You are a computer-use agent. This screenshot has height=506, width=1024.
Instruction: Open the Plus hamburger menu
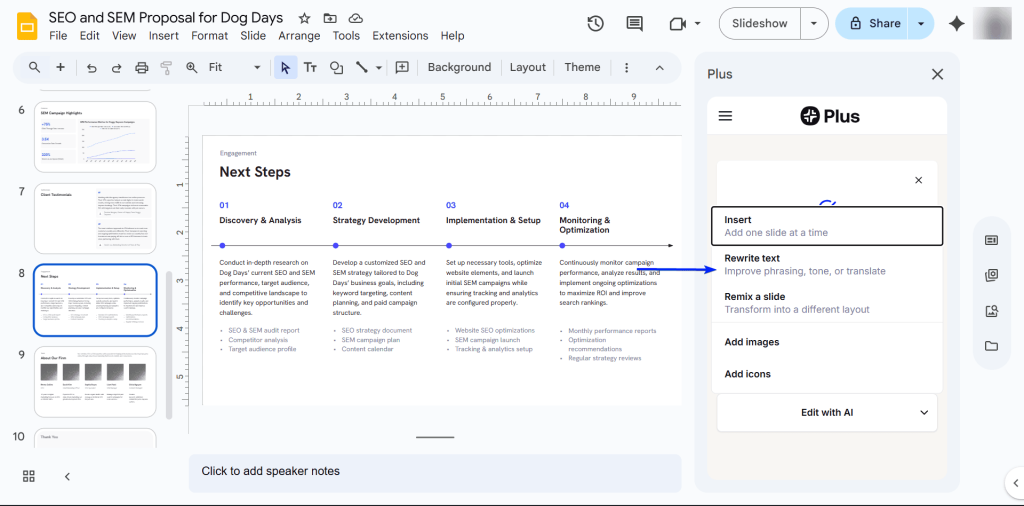[x=726, y=116]
